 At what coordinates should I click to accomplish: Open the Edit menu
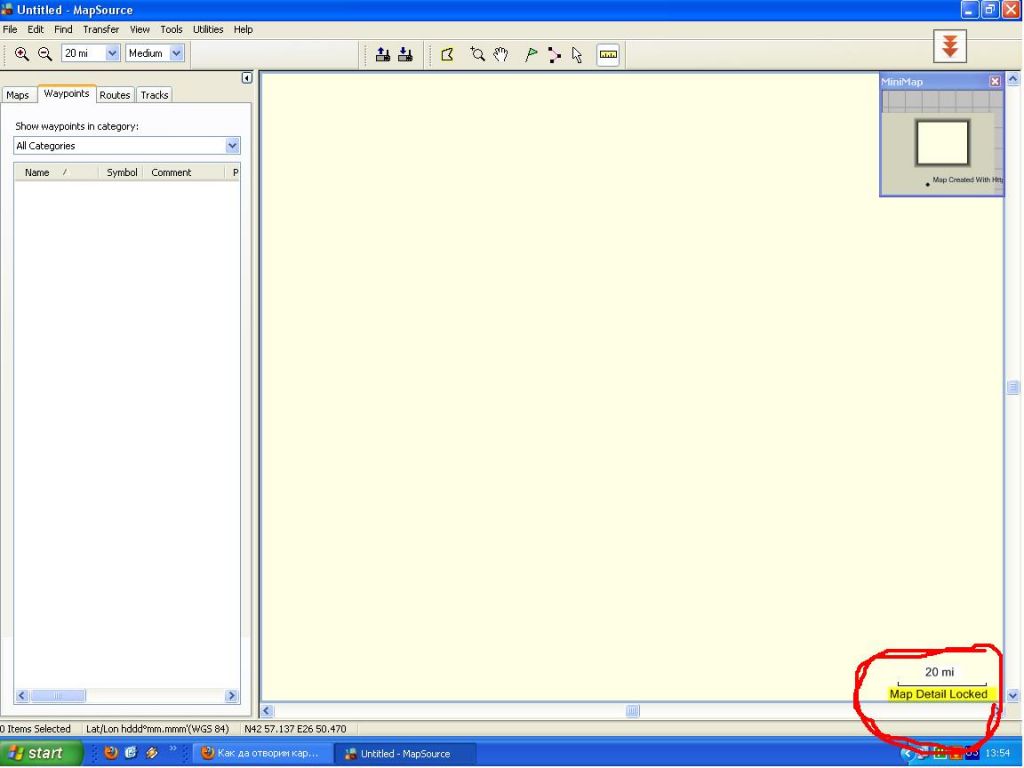click(35, 29)
